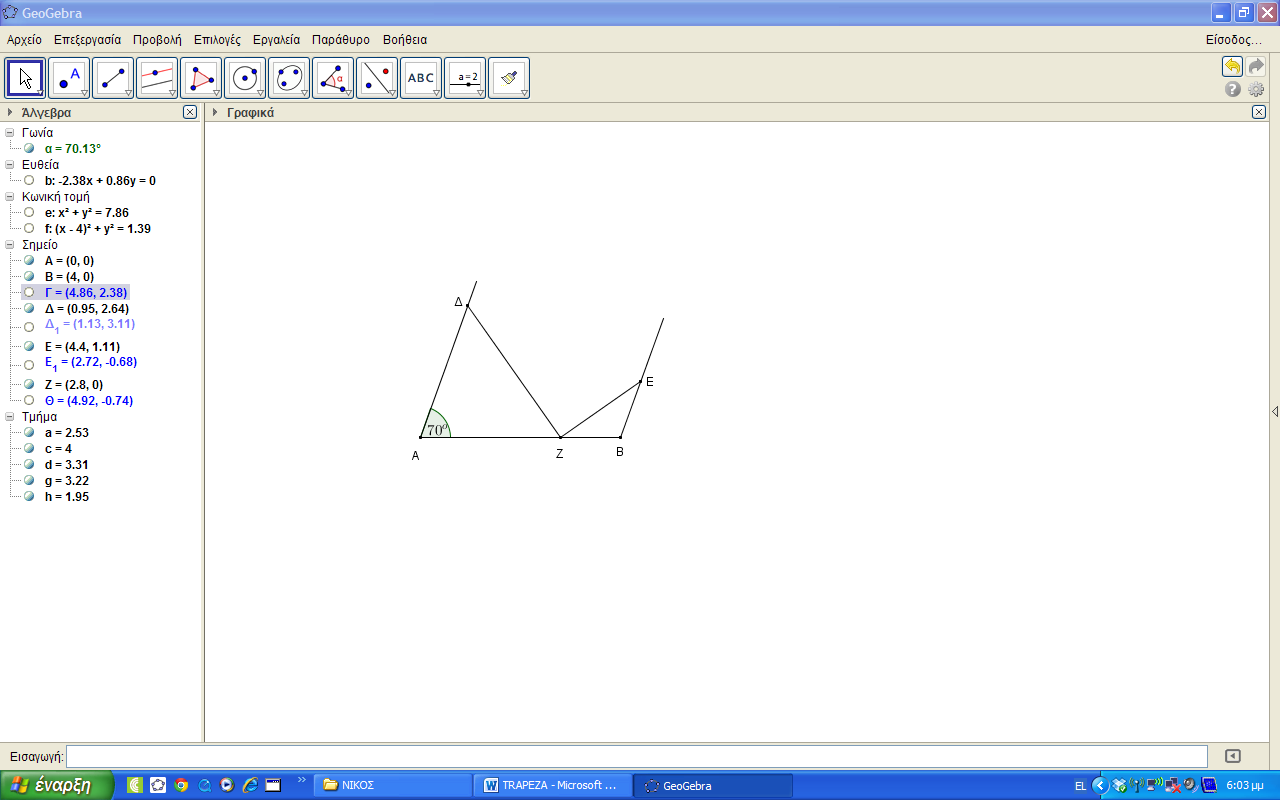
Task: Click the Εισαγωγή input field
Action: point(637,756)
